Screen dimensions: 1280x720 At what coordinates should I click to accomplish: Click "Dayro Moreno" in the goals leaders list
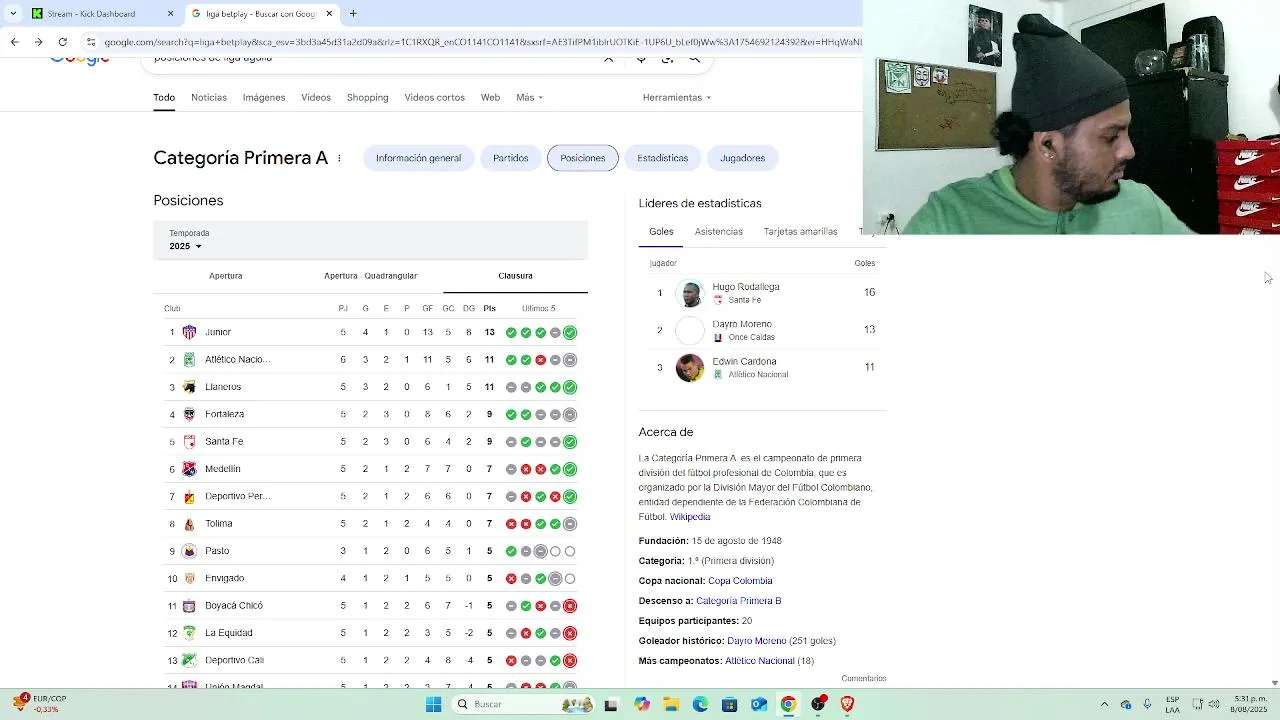click(x=742, y=324)
